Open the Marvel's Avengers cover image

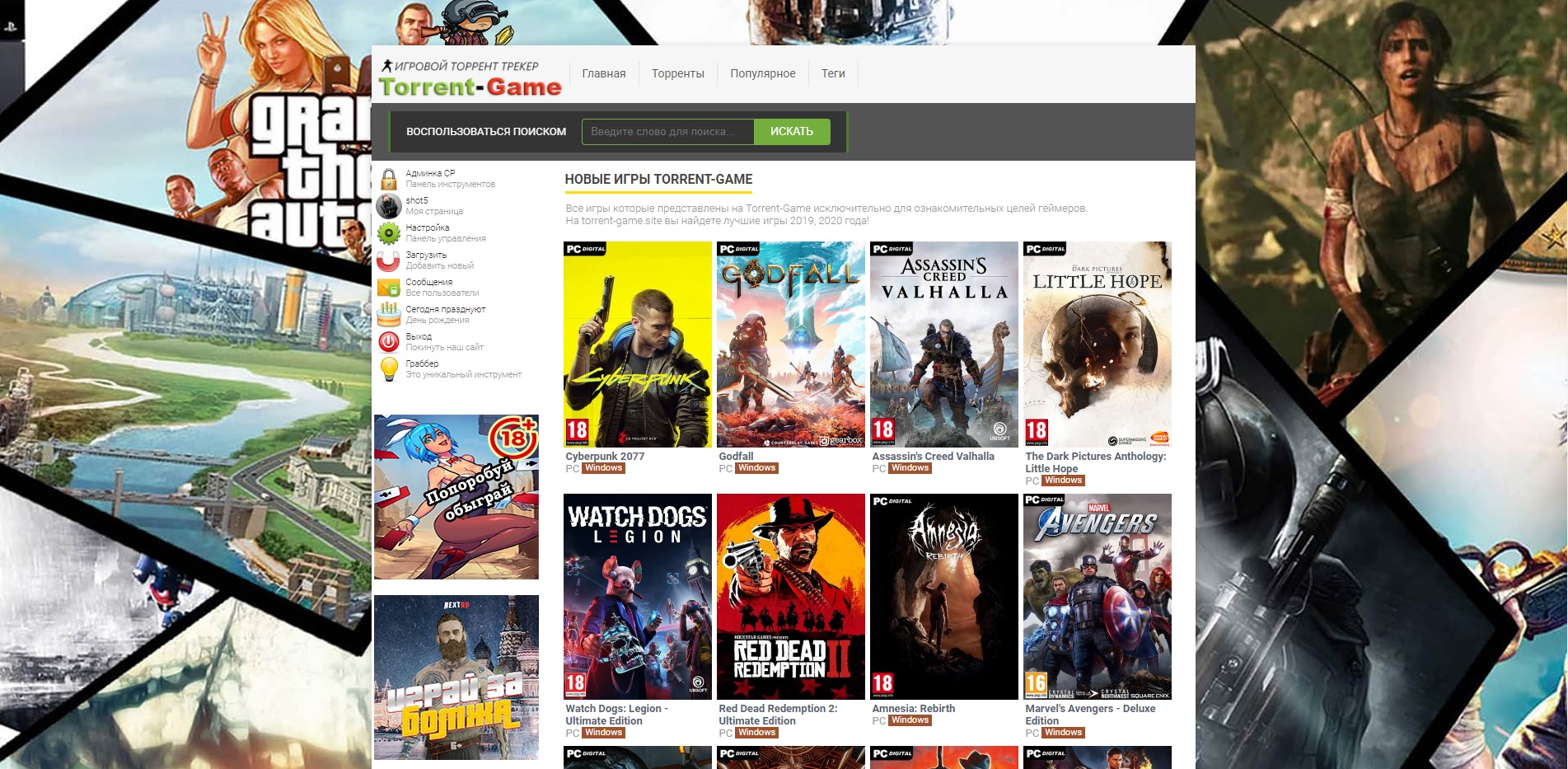1098,597
